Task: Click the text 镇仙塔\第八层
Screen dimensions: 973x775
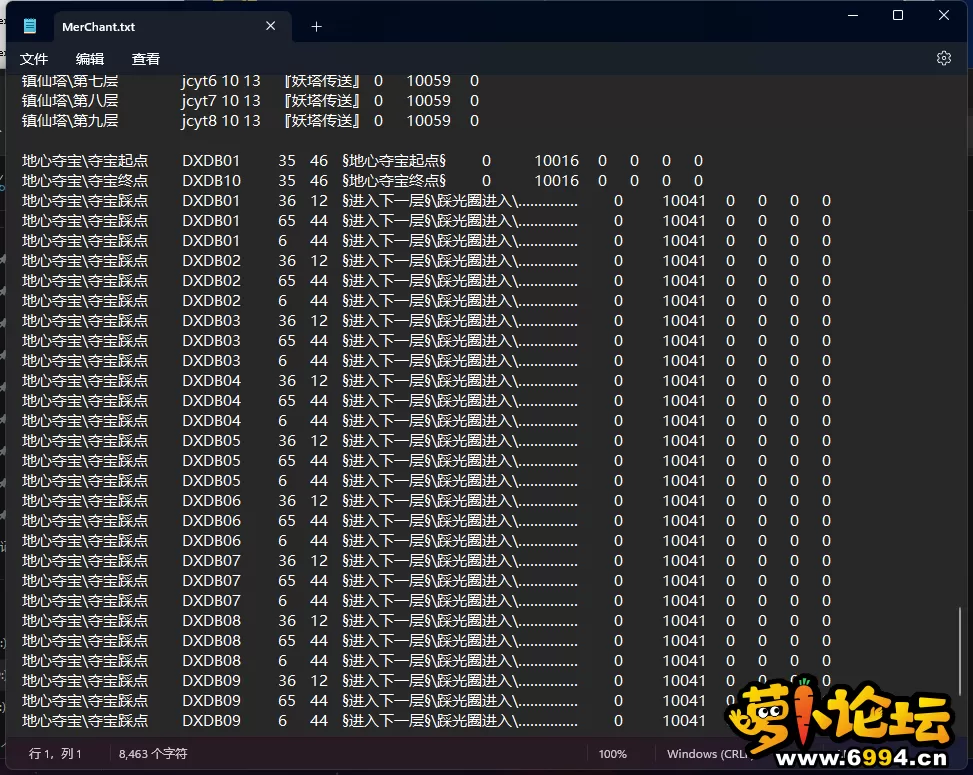Action: point(70,101)
